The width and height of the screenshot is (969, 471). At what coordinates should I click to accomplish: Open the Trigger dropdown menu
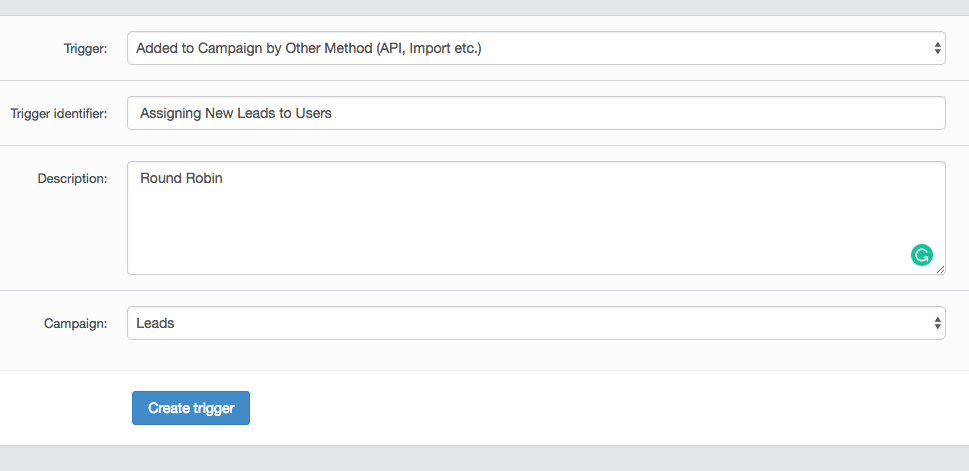535,48
